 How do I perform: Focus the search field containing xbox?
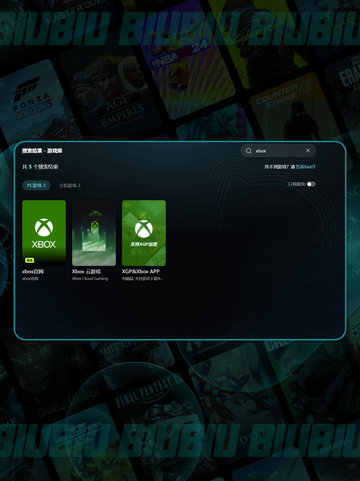point(278,151)
